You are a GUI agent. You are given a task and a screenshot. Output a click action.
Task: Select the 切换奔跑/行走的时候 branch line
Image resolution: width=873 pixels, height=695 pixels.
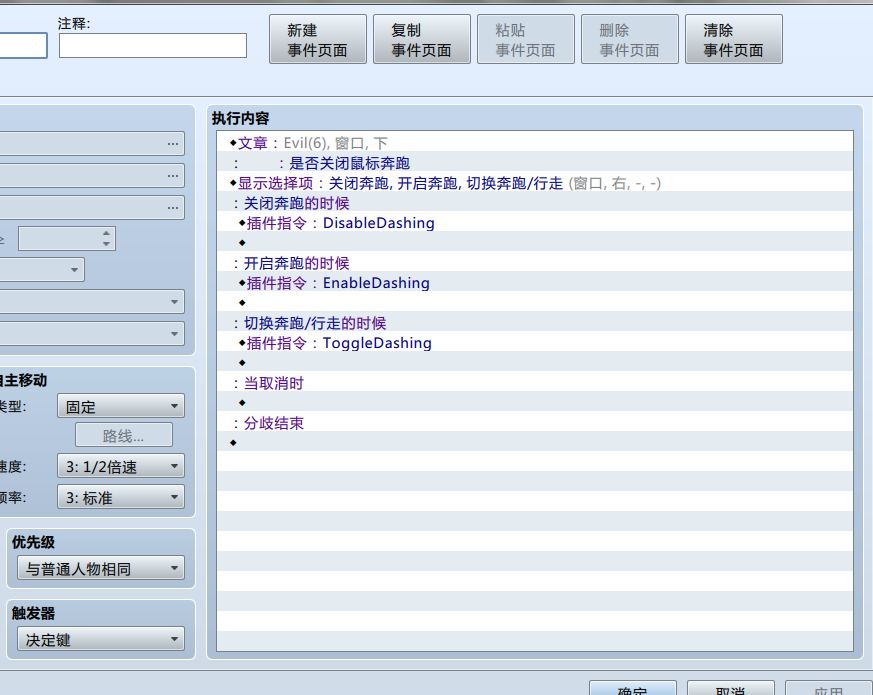click(x=534, y=323)
